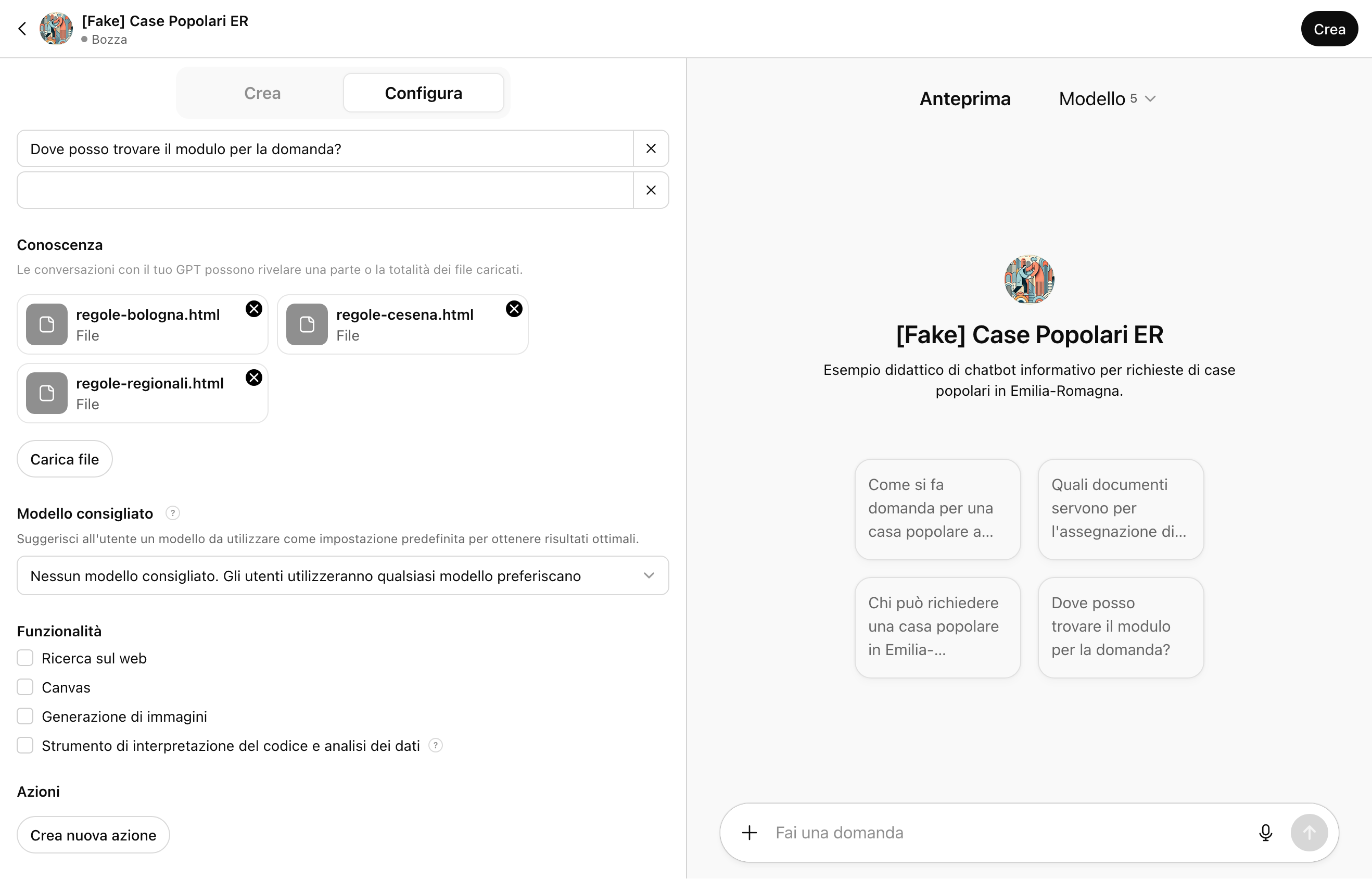Click the back arrow in the header
Viewport: 1372px width, 879px height.
point(22,29)
